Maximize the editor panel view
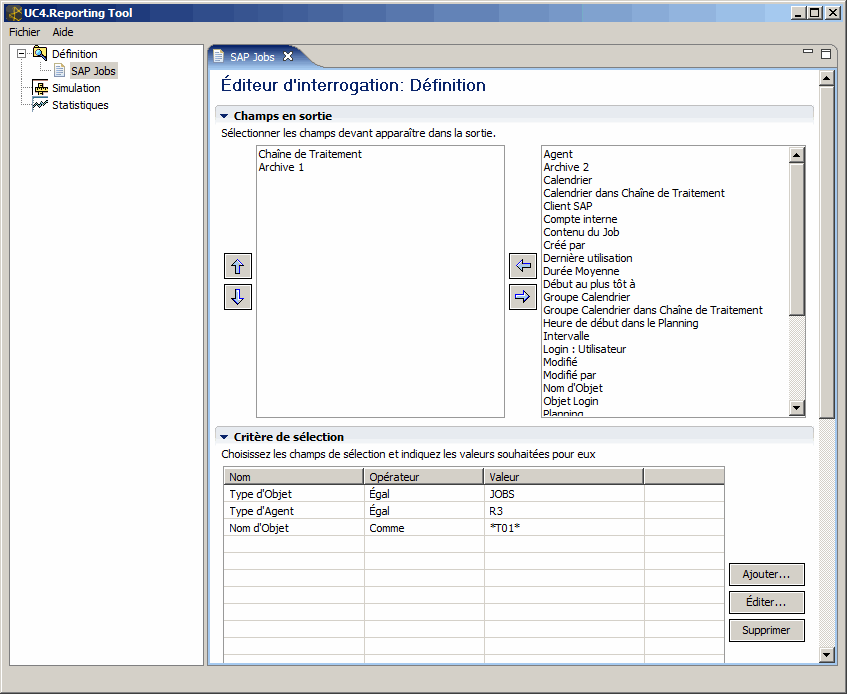The height and width of the screenshot is (694, 847). click(x=826, y=53)
